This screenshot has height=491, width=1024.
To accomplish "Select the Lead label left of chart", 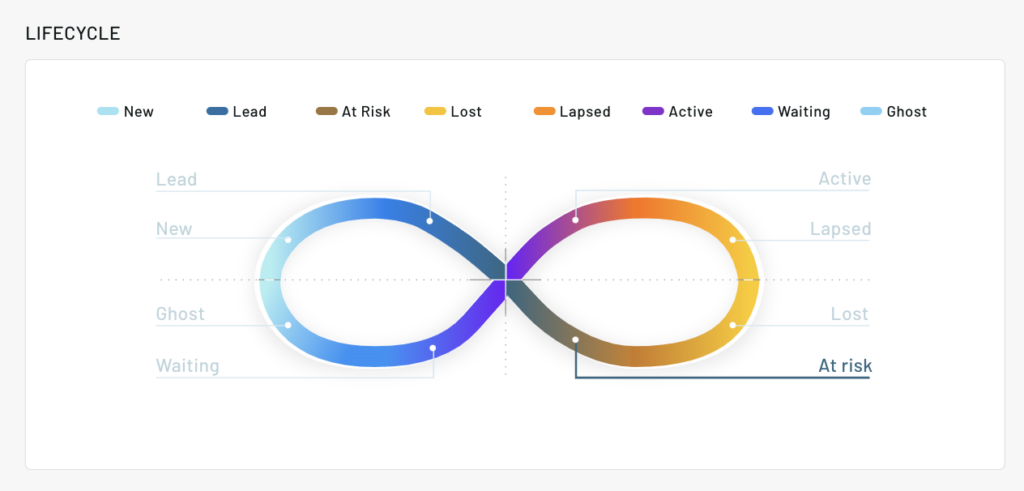I will click(177, 180).
